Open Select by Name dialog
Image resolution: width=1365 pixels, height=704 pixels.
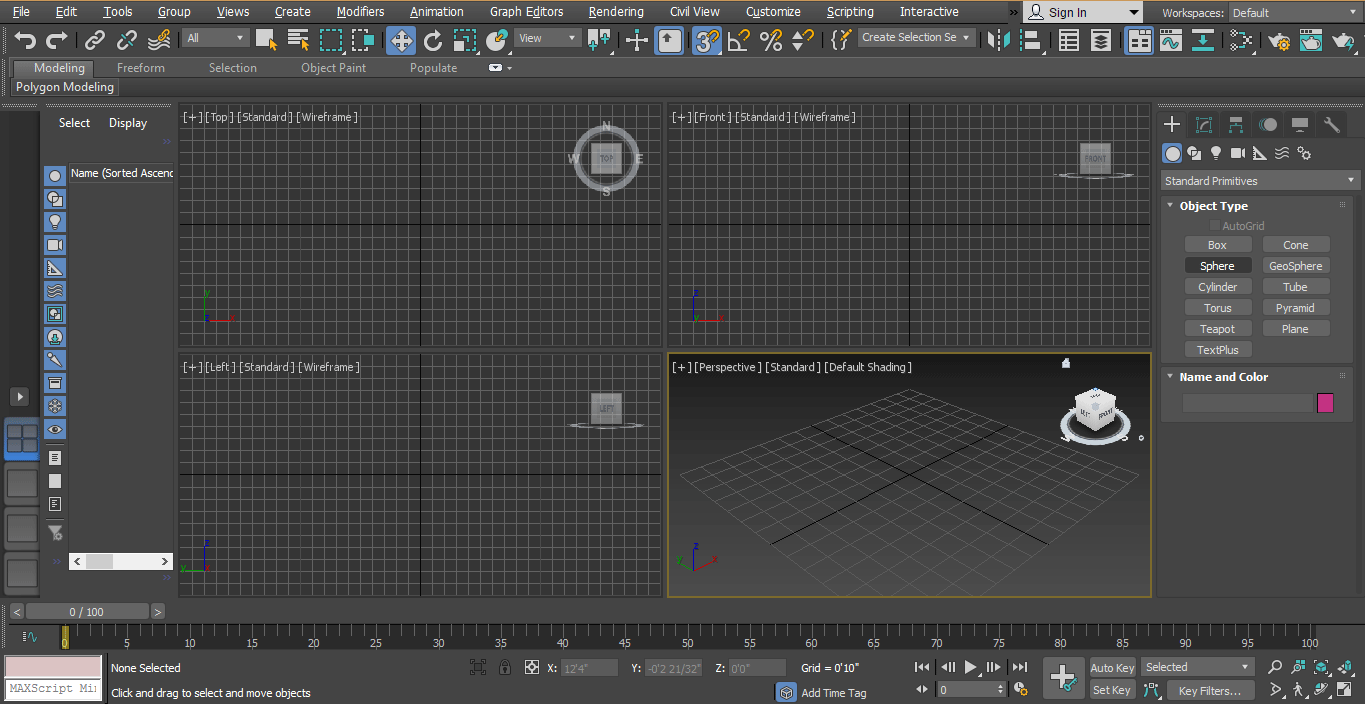tap(297, 37)
